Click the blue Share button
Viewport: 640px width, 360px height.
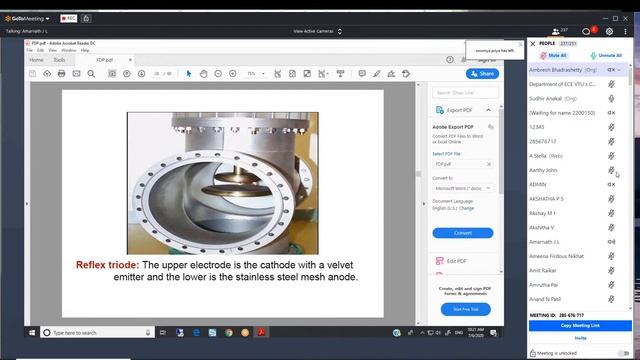(x=482, y=74)
